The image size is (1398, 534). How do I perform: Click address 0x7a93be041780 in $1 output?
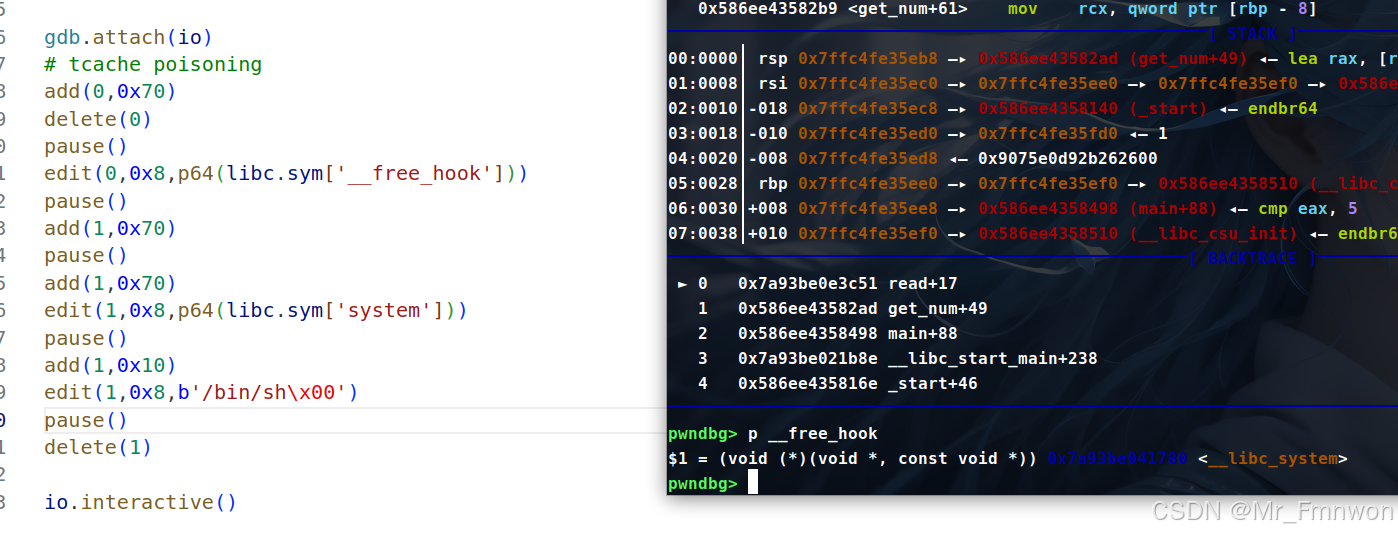(x=1117, y=459)
